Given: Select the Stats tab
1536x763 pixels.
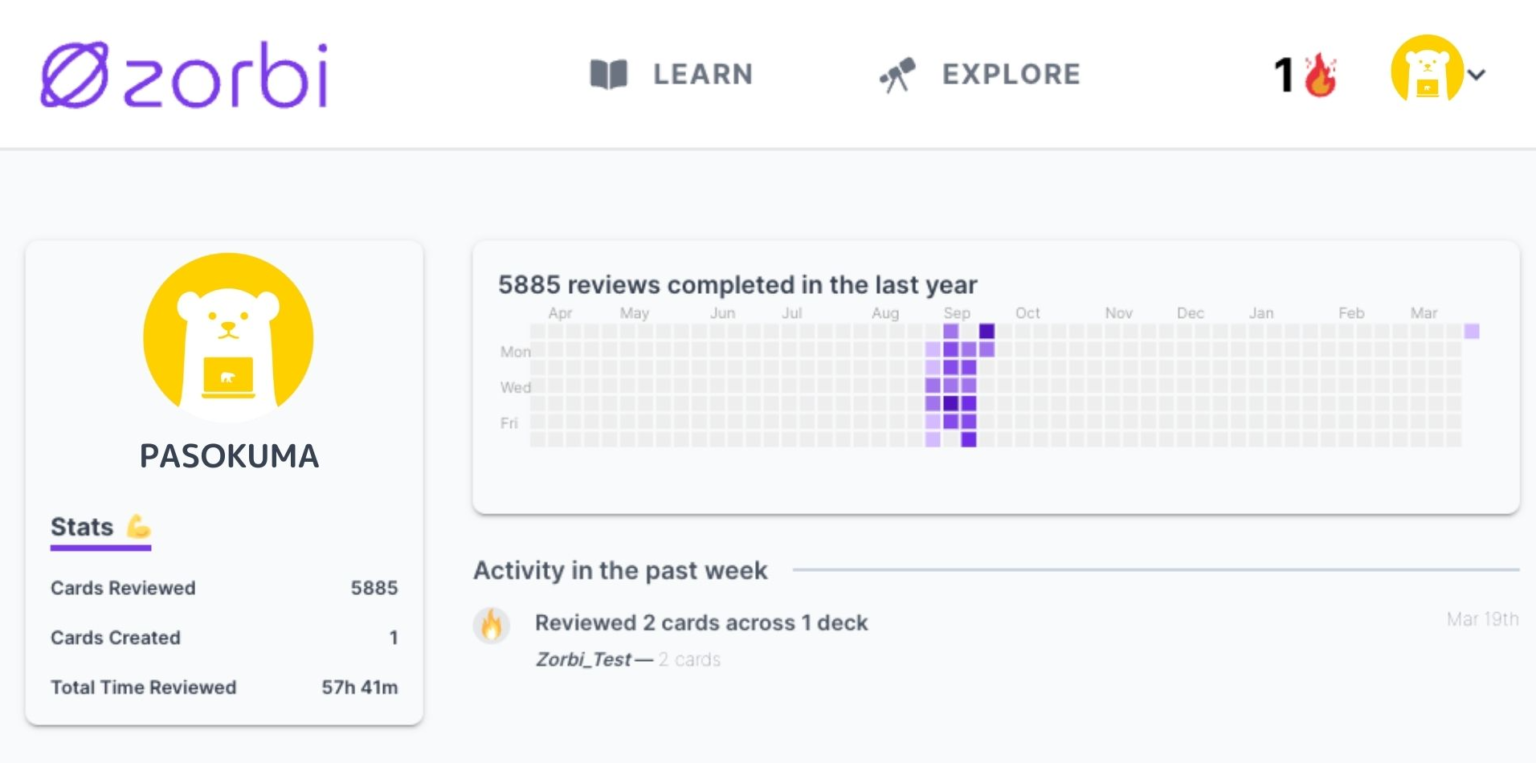Looking at the screenshot, I should [x=82, y=527].
